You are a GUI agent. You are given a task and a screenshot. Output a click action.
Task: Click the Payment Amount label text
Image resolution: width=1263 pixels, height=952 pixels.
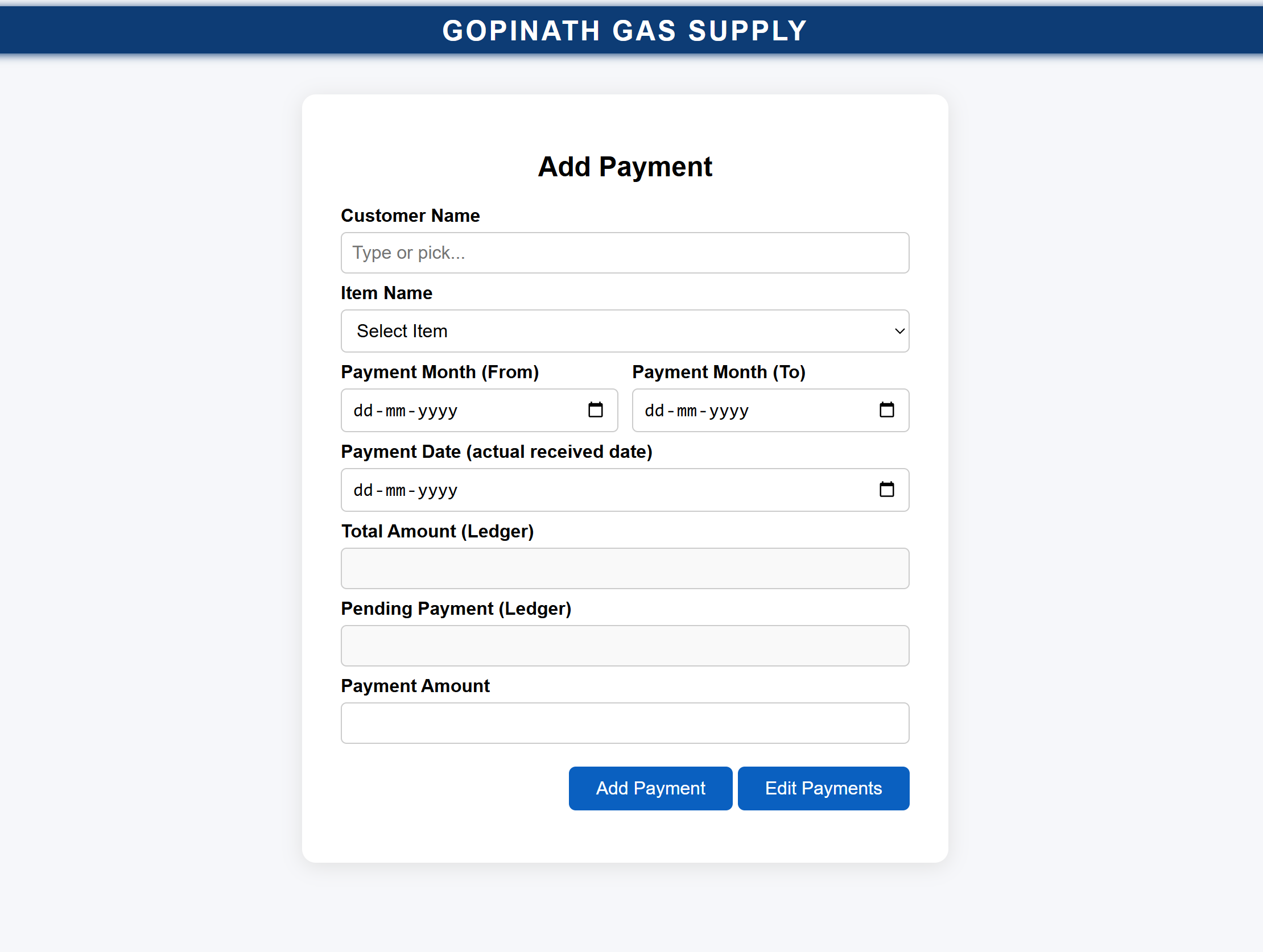coord(415,686)
